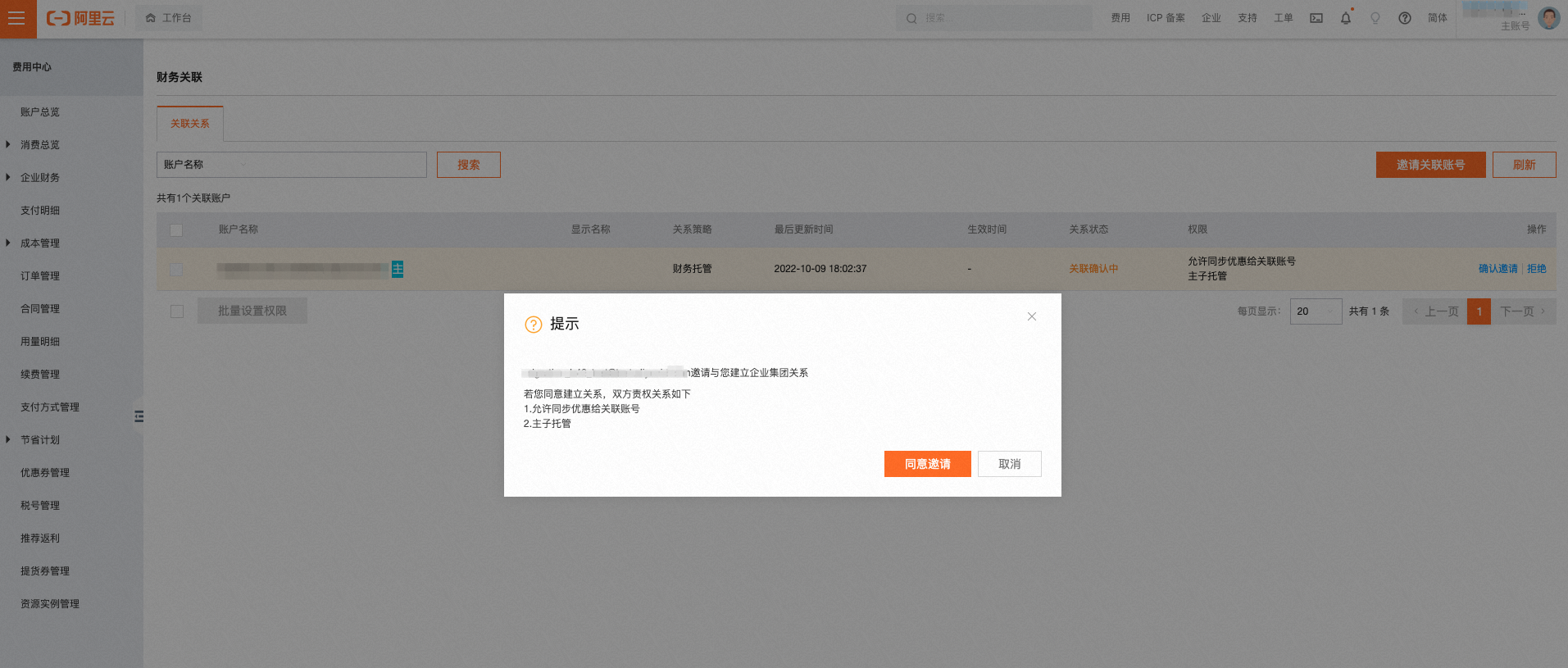Viewport: 1568px width, 668px height.
Task: Click the 刷新 button
Action: (x=1525, y=165)
